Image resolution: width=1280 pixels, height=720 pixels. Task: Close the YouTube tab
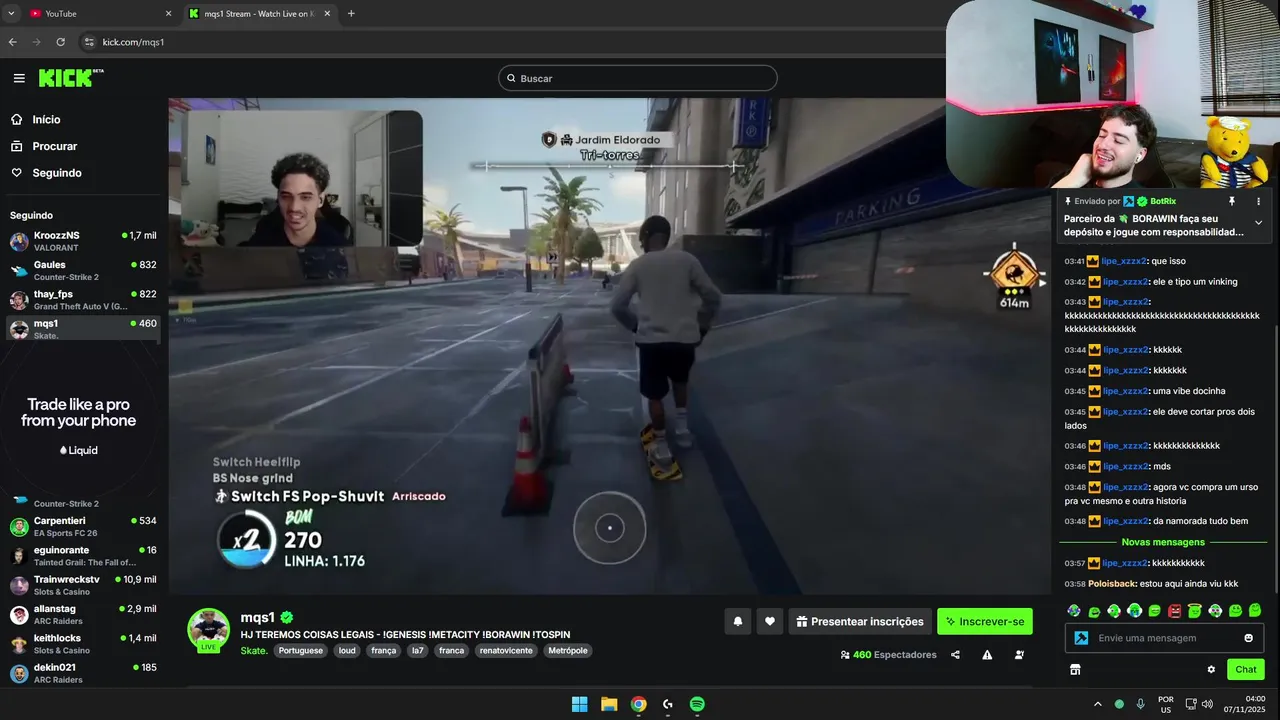pos(168,14)
